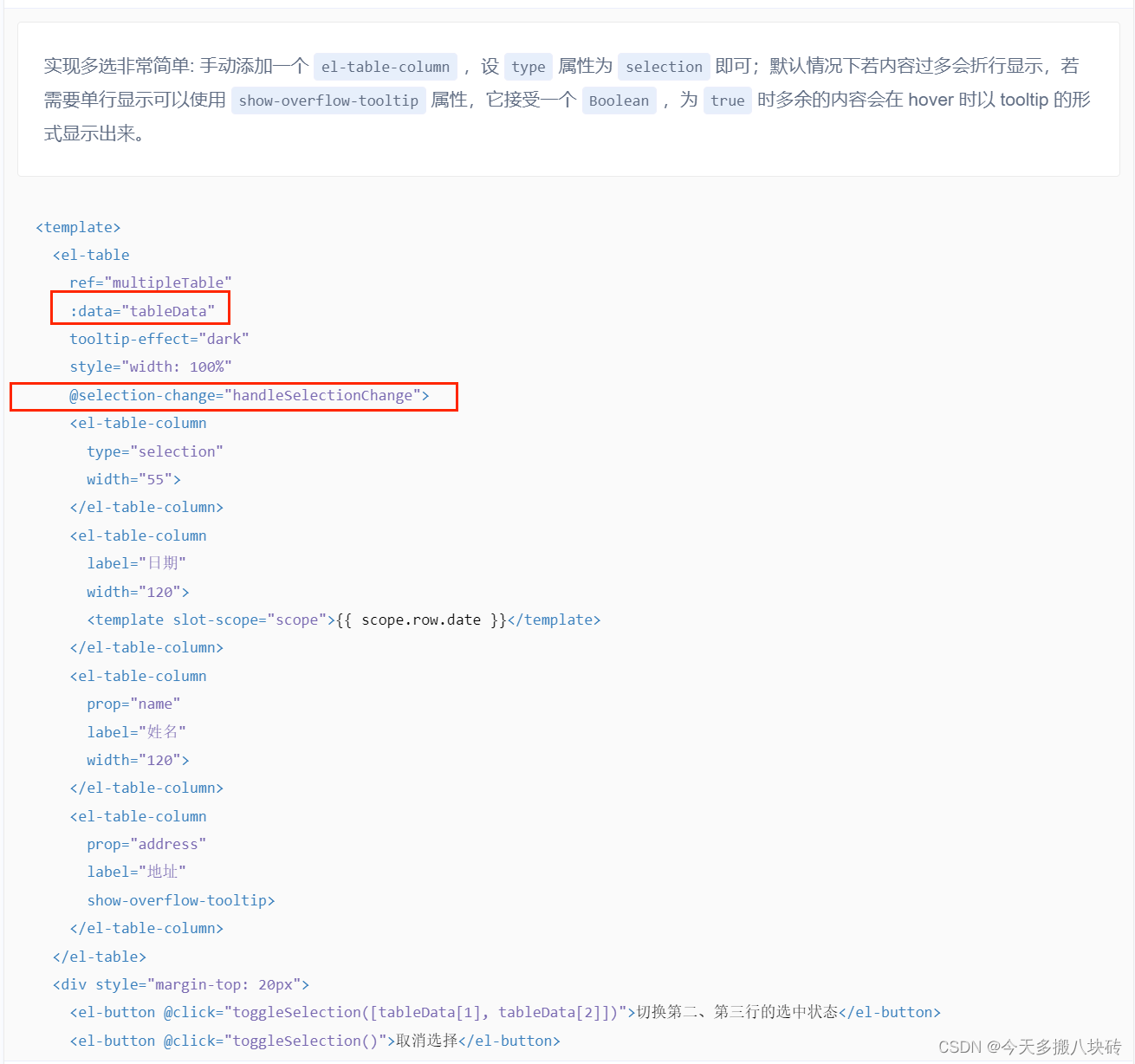This screenshot has height=1064, width=1135.
Task: Click the ref="multipleTable" attribute text
Action: click(x=149, y=282)
